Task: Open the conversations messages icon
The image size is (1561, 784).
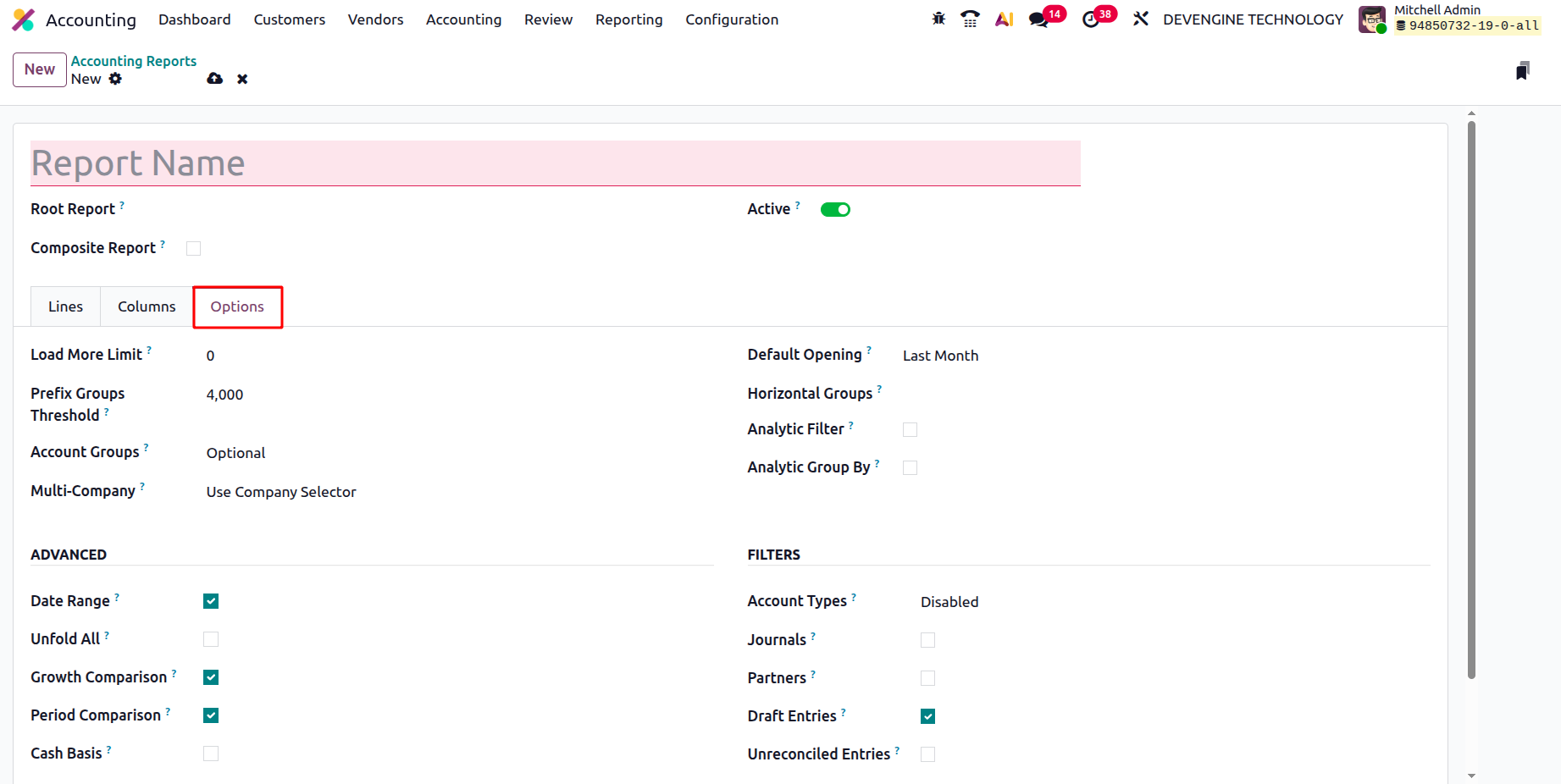Action: [1038, 19]
